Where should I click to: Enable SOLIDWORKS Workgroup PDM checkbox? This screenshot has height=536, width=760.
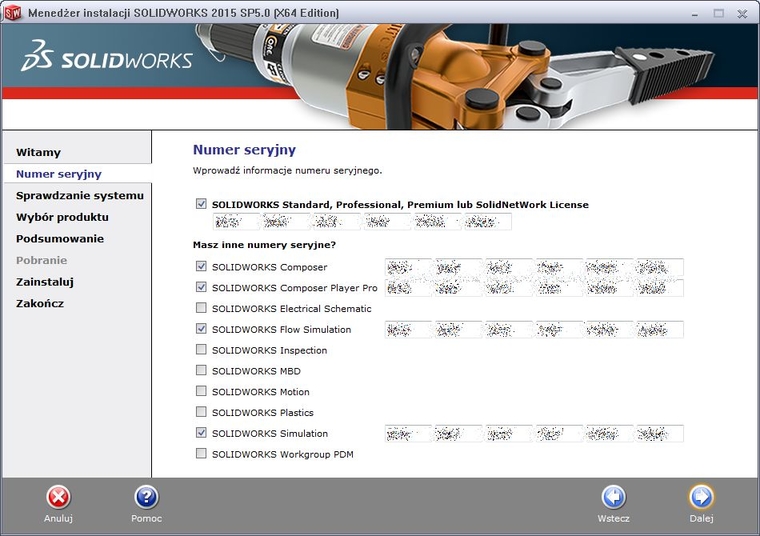(x=201, y=454)
